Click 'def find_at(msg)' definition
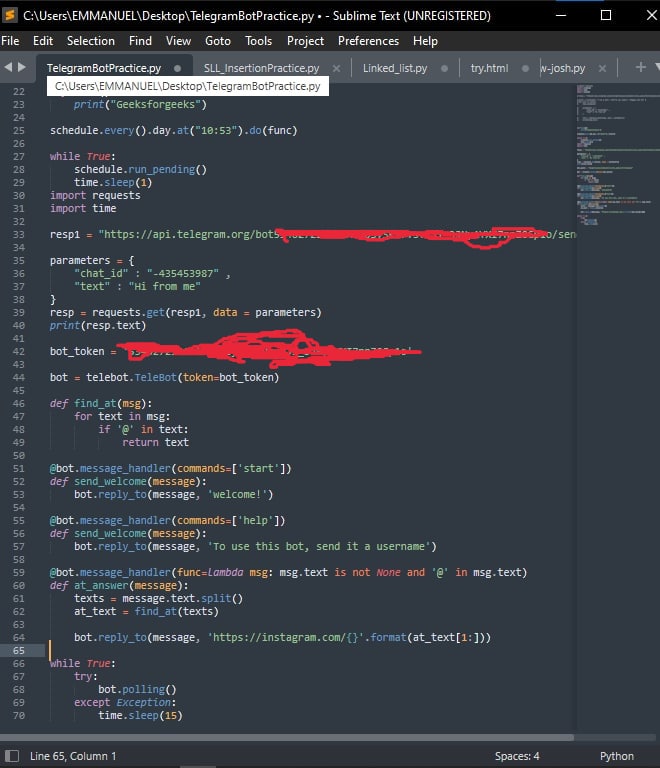660x768 pixels. click(100, 404)
